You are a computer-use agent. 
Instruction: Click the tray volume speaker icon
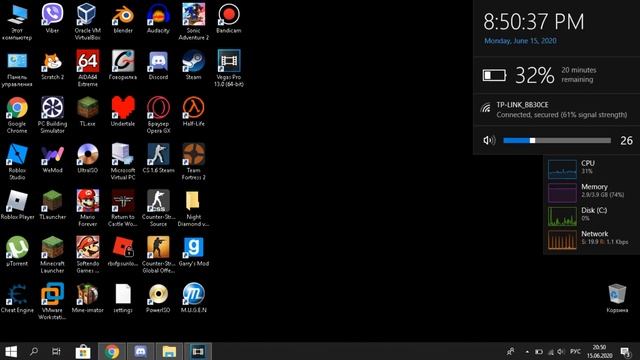point(561,351)
